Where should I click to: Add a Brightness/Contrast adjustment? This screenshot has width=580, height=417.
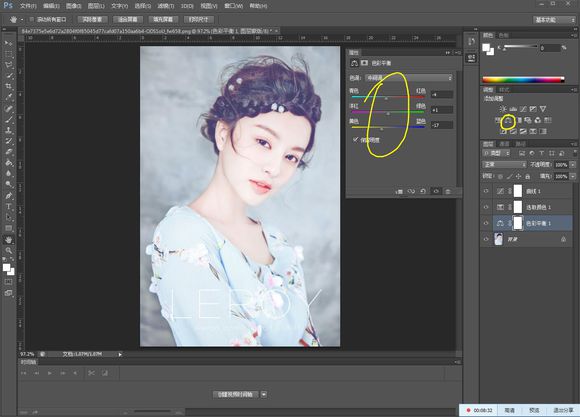point(503,109)
